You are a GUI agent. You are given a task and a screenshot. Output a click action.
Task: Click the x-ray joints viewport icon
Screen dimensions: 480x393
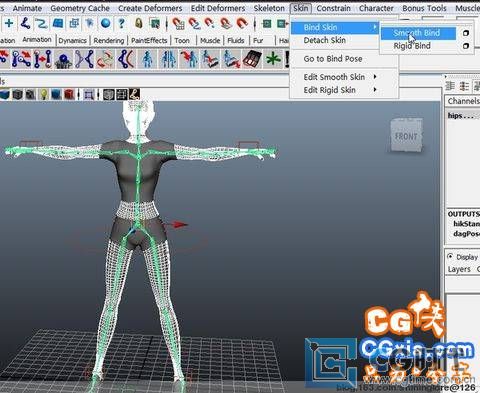pyautogui.click(x=134, y=94)
